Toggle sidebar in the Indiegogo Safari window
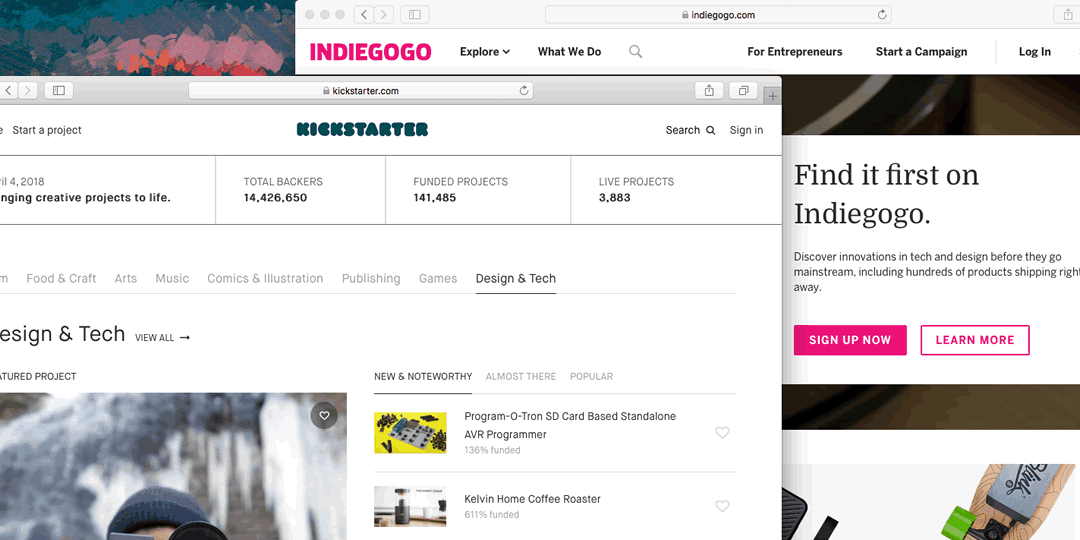The height and width of the screenshot is (540, 1080). coord(415,14)
